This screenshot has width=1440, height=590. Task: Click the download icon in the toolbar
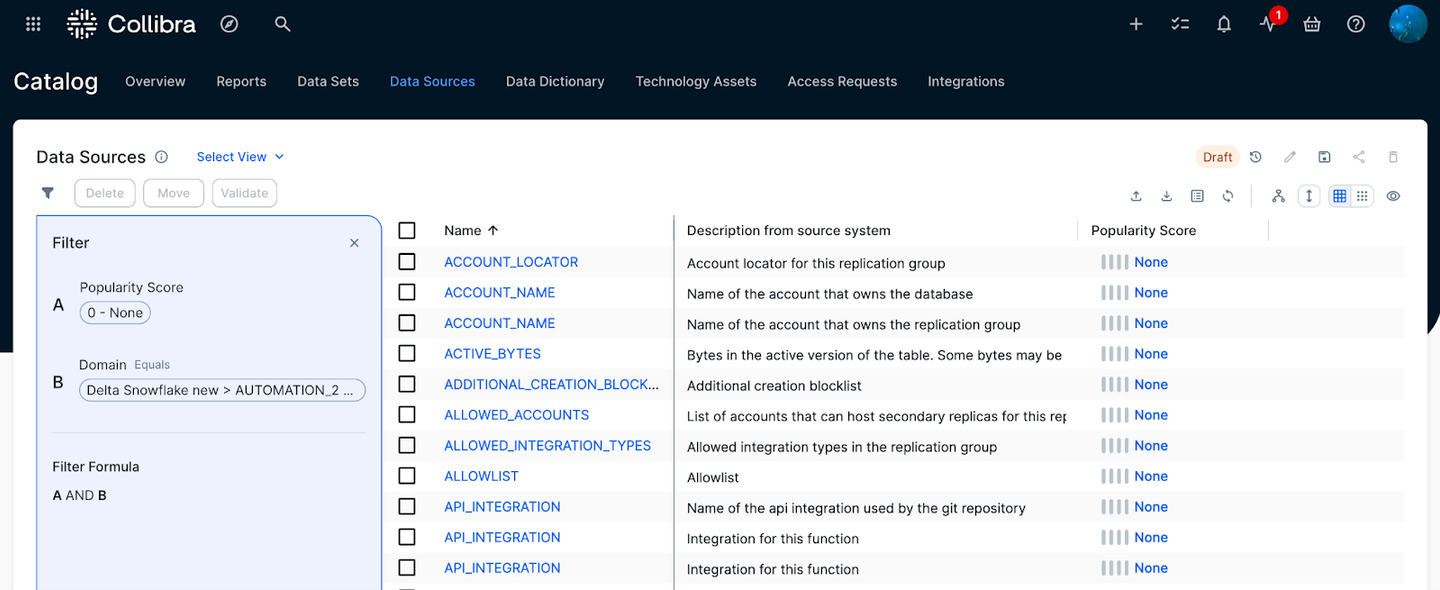1166,196
